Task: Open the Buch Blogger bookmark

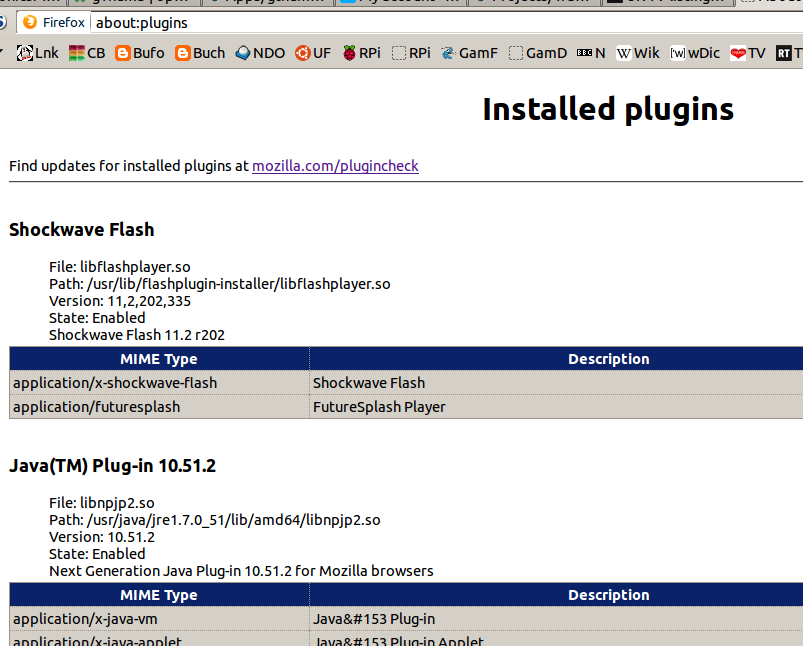Action: click(x=200, y=53)
